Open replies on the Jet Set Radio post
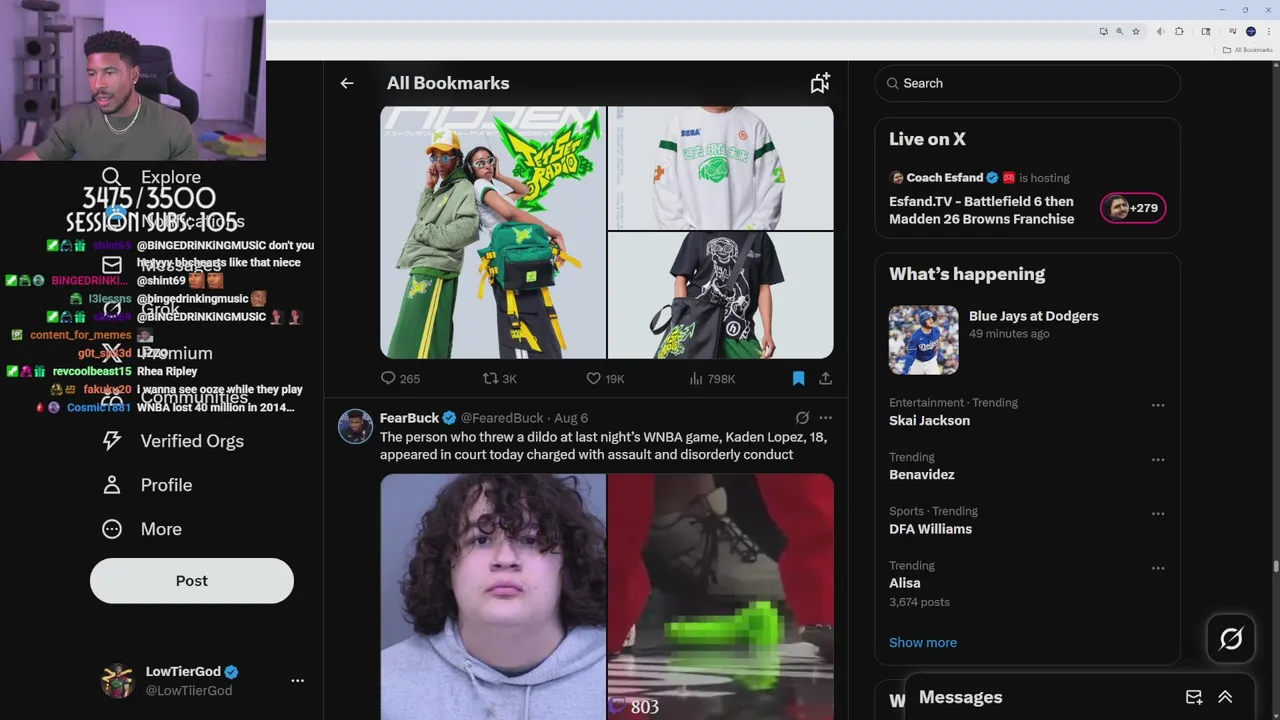 tap(400, 379)
